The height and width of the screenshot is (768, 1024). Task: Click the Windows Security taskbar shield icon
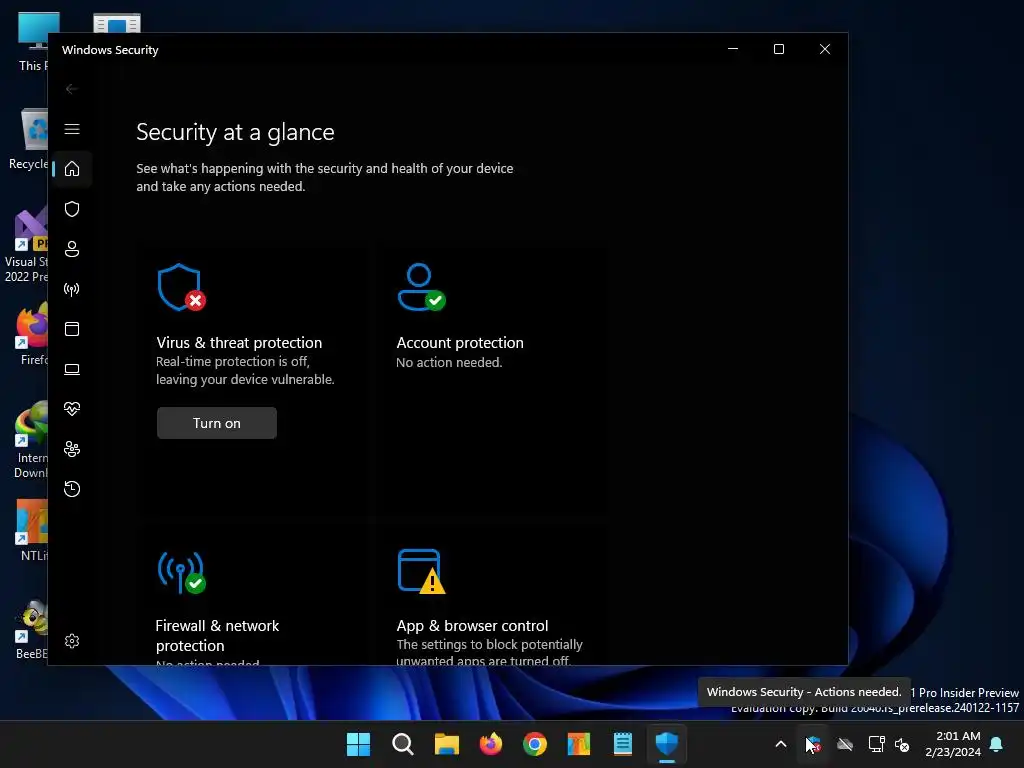point(667,744)
